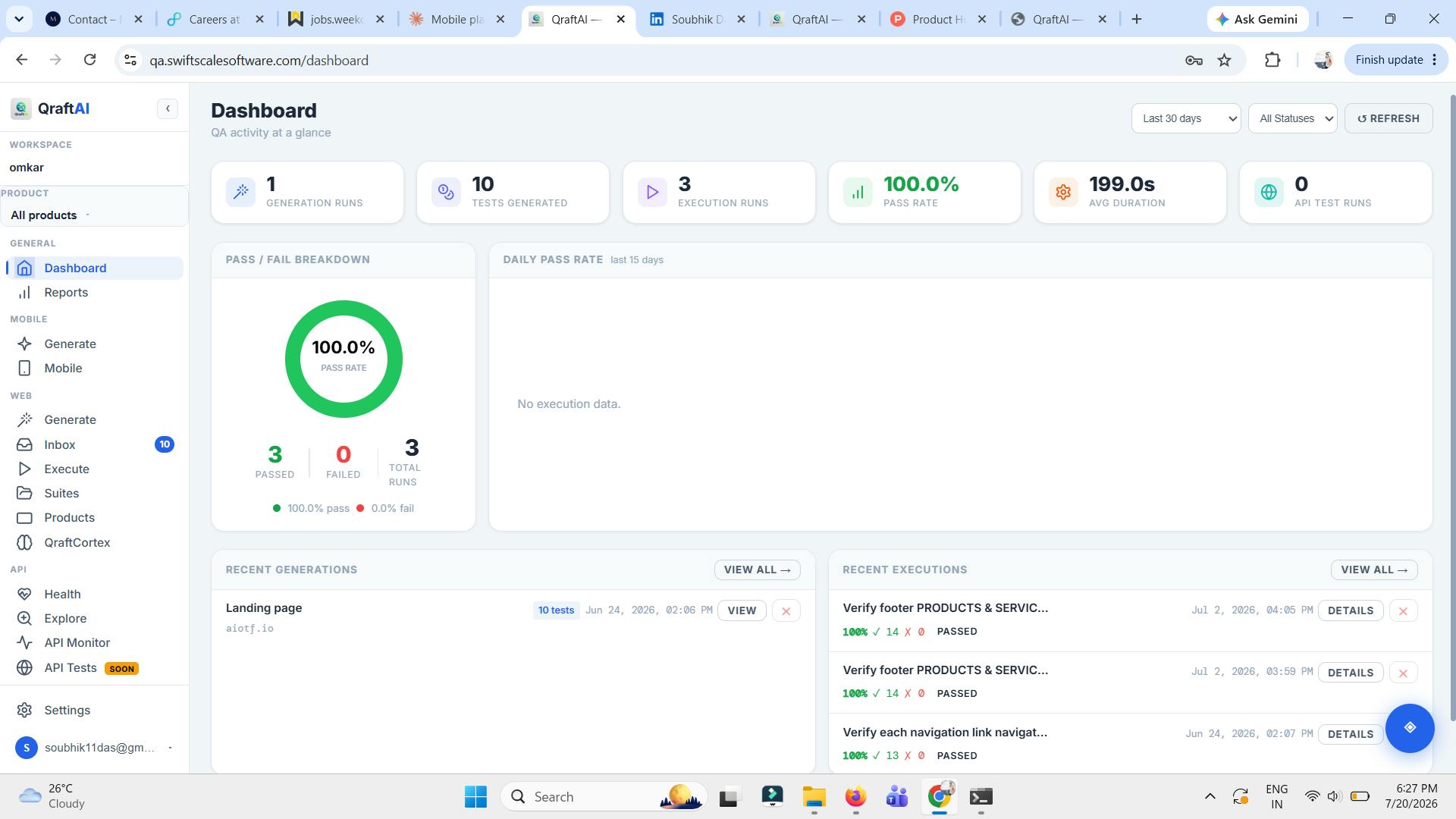1456x819 pixels.
Task: Open the browser tab search dropdown
Action: (x=18, y=19)
